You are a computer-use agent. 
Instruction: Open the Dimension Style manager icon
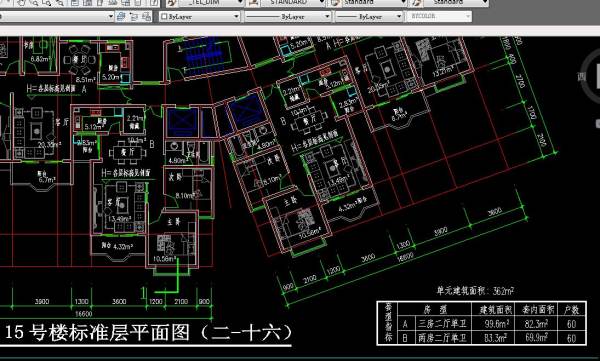tap(172, 3)
